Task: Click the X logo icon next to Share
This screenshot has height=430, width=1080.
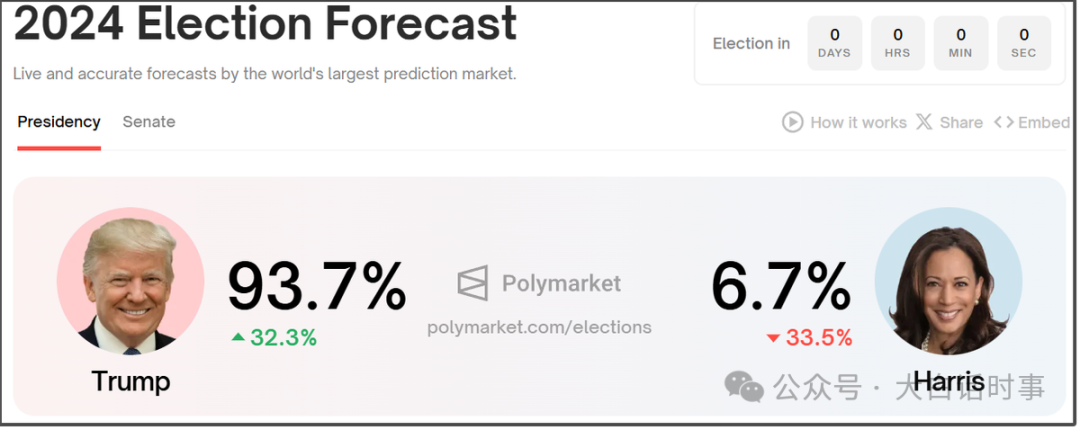Action: (x=924, y=123)
